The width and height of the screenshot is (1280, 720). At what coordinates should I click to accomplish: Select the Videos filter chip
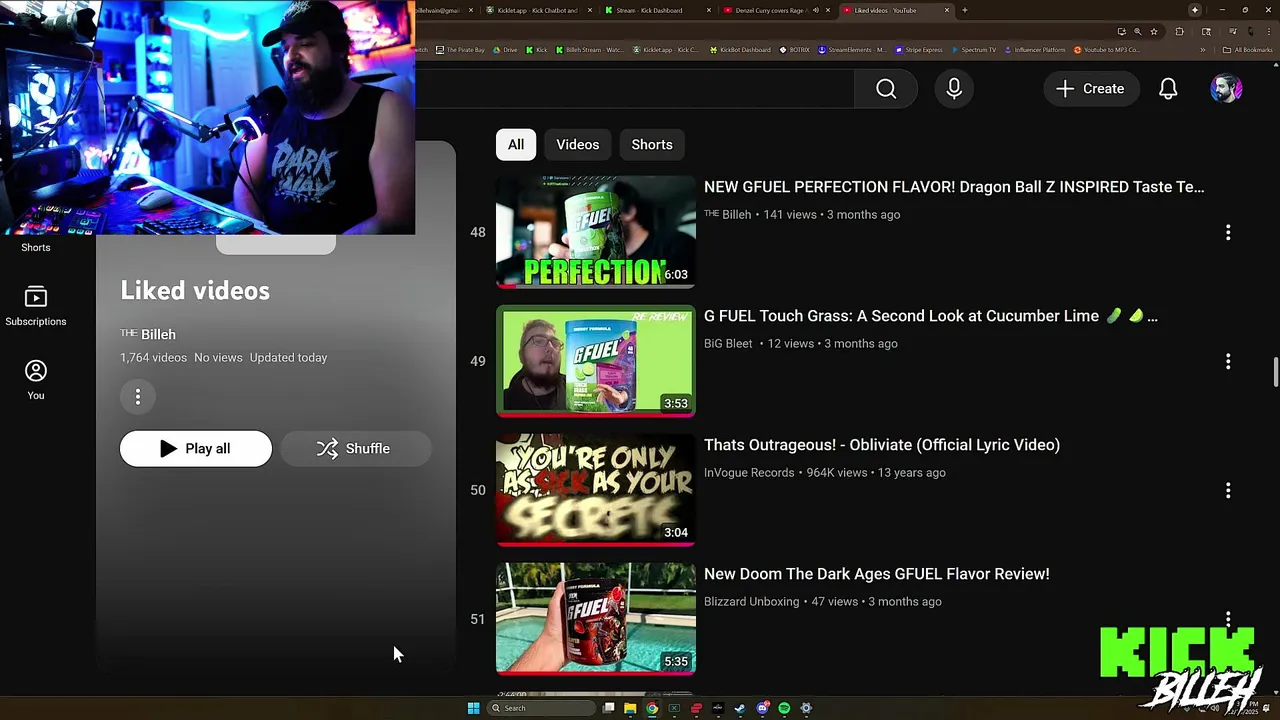click(578, 145)
